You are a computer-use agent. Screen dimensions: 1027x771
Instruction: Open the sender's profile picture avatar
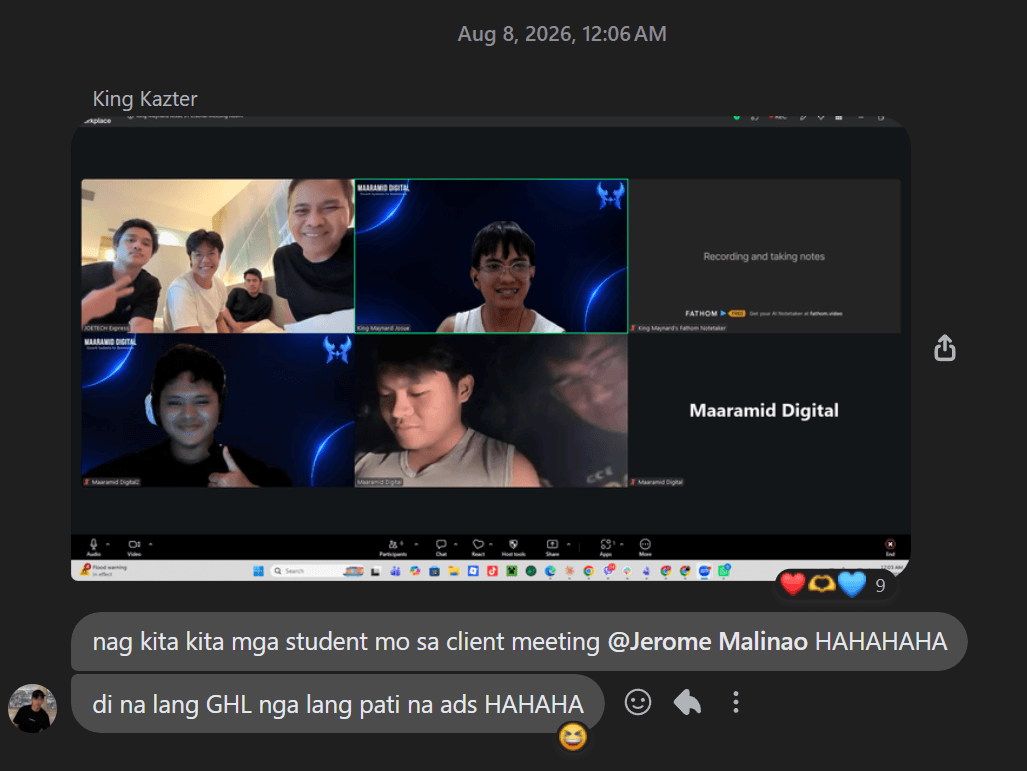tap(32, 708)
